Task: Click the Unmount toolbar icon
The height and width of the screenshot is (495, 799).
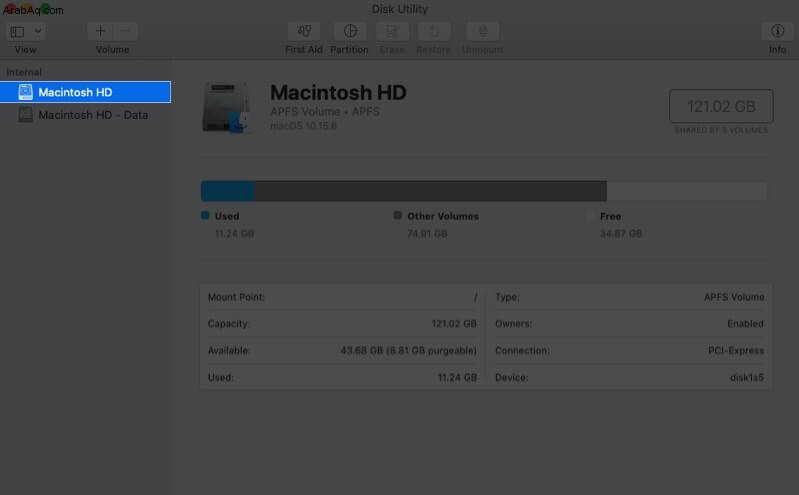Action: click(x=483, y=31)
